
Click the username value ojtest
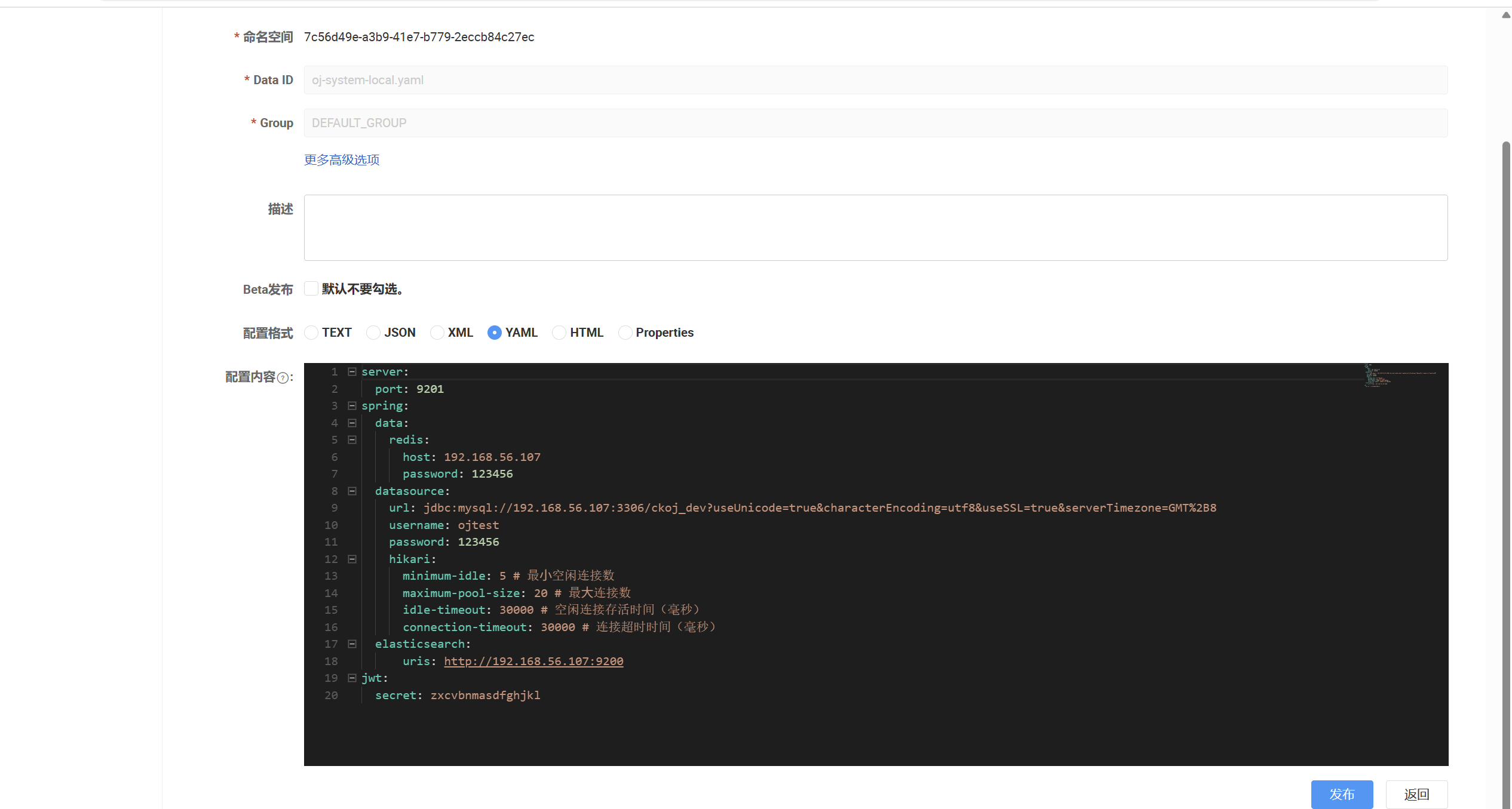[479, 525]
